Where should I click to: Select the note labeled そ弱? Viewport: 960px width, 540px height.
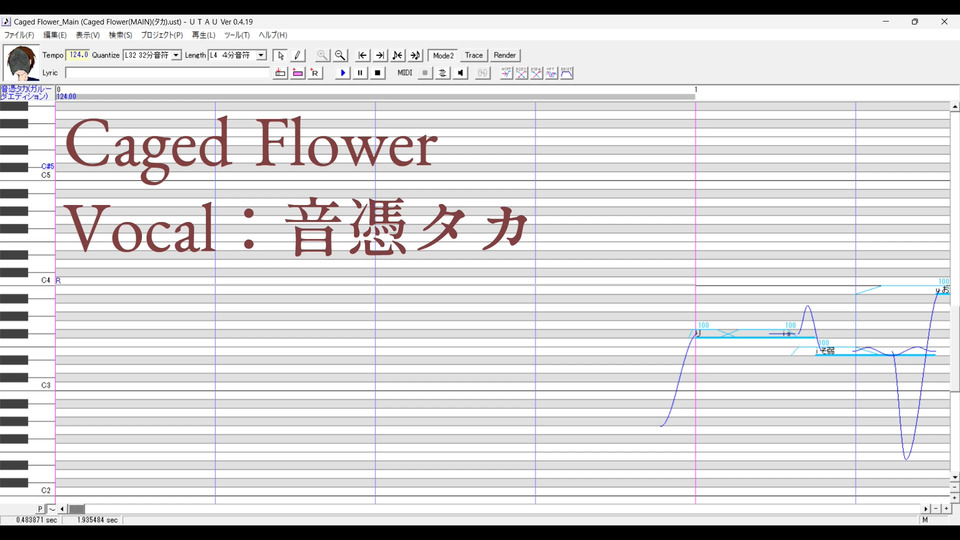tap(827, 351)
